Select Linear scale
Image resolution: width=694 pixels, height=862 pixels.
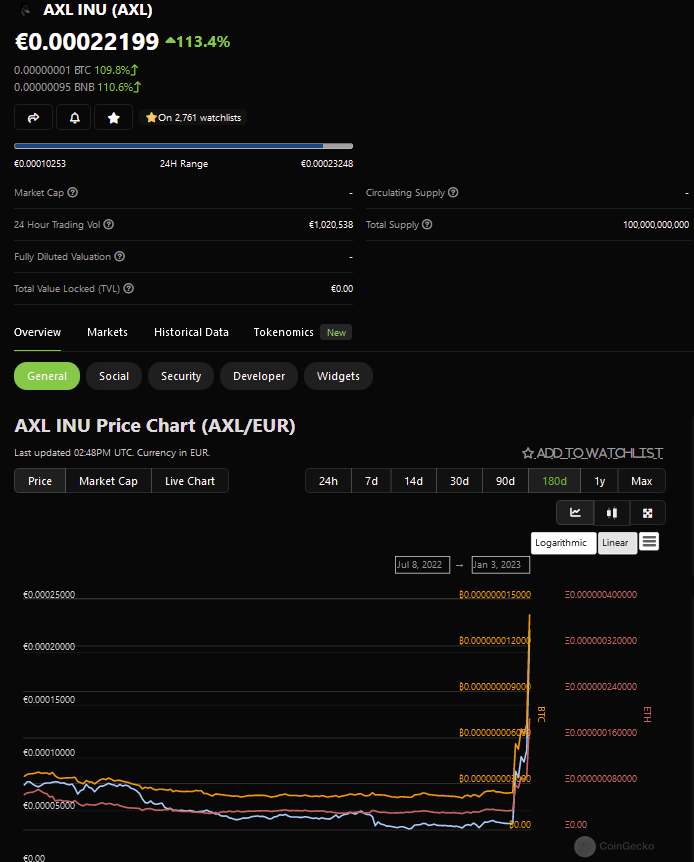[x=617, y=543]
